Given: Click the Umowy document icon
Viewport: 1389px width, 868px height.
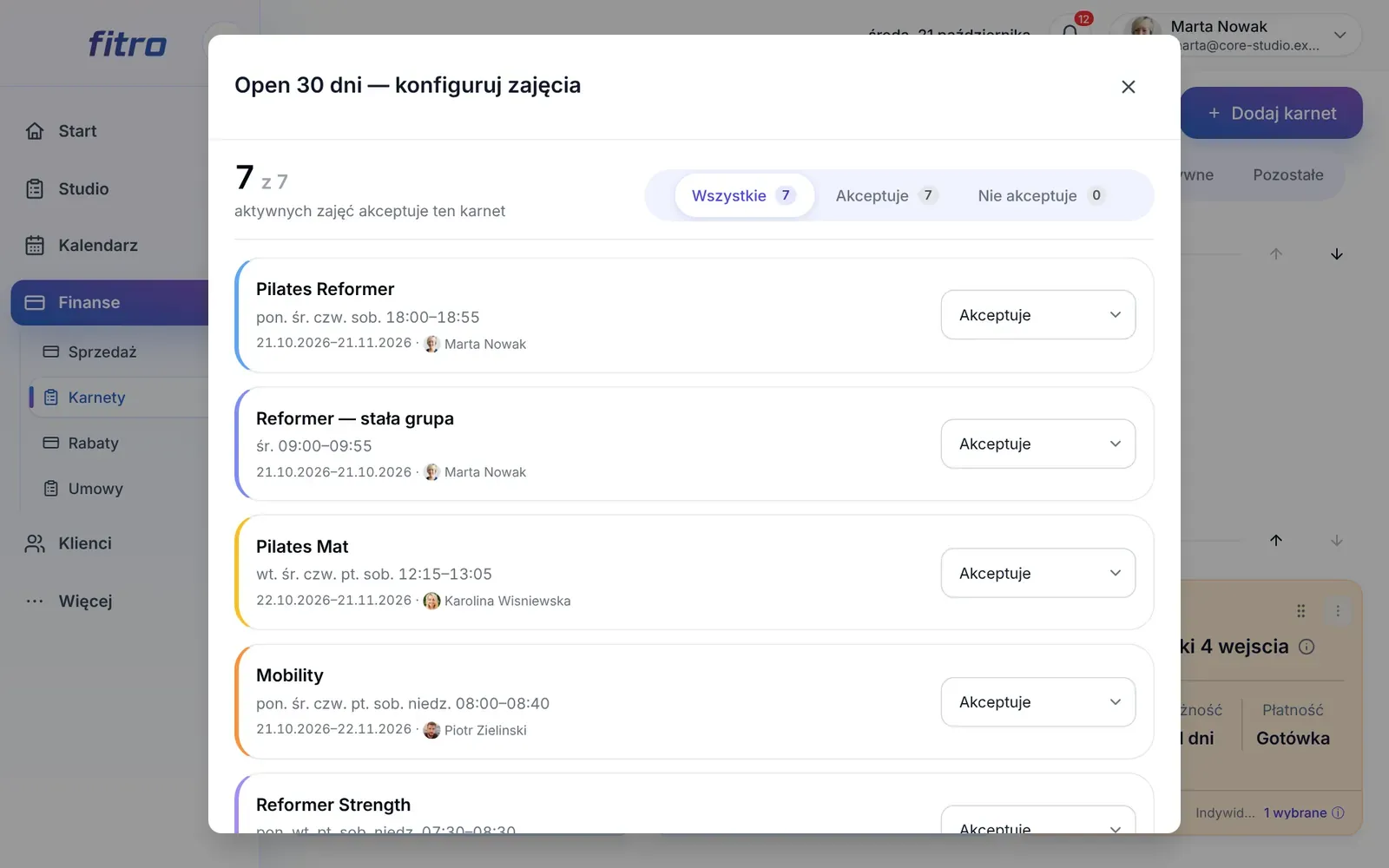Looking at the screenshot, I should [x=51, y=489].
